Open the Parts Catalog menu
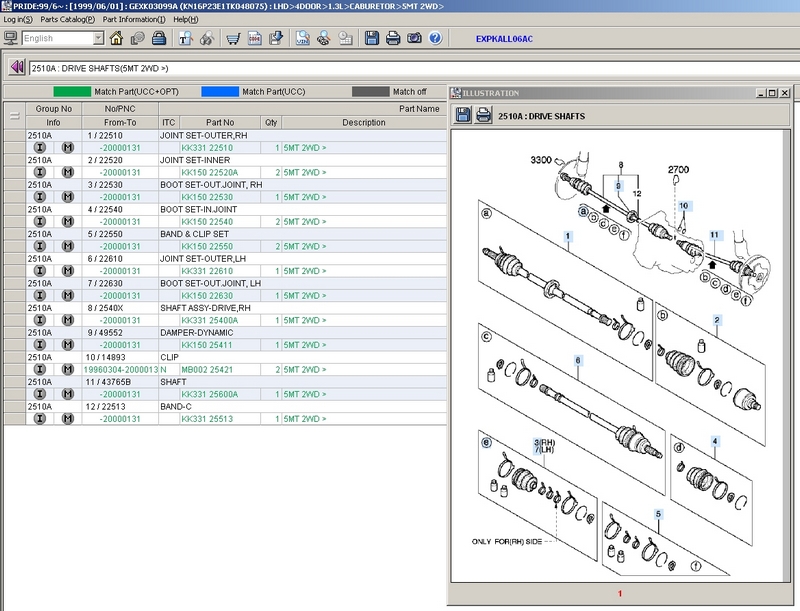The height and width of the screenshot is (611, 800). pyautogui.click(x=65, y=19)
